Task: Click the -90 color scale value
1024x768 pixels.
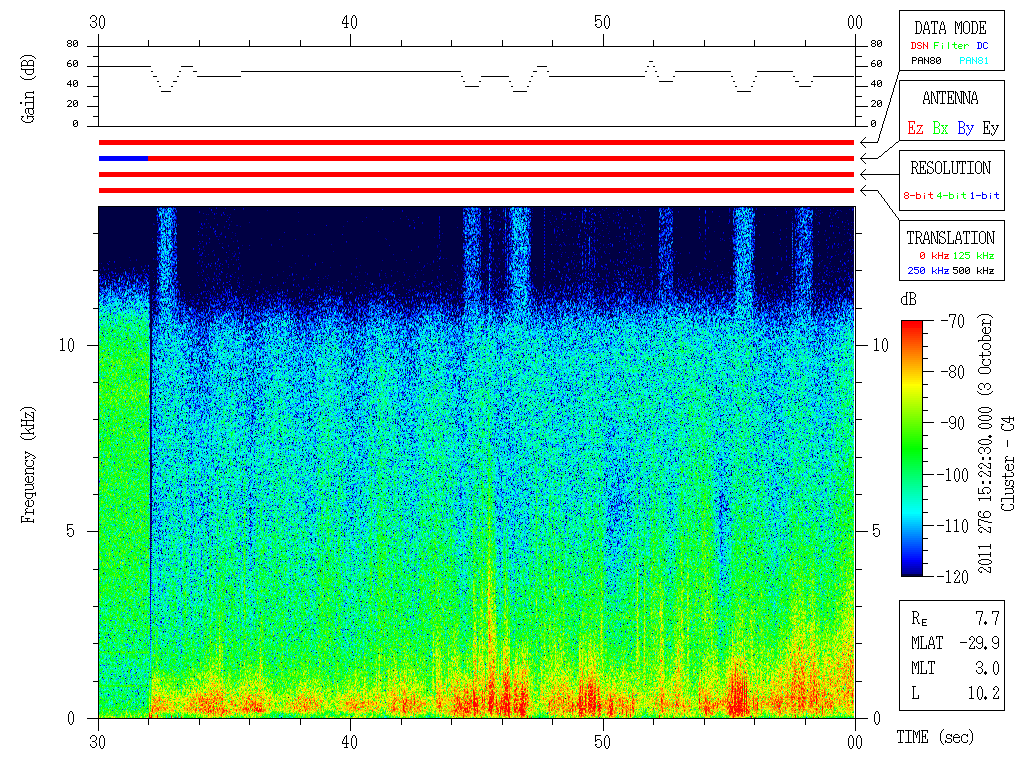Action: click(953, 423)
